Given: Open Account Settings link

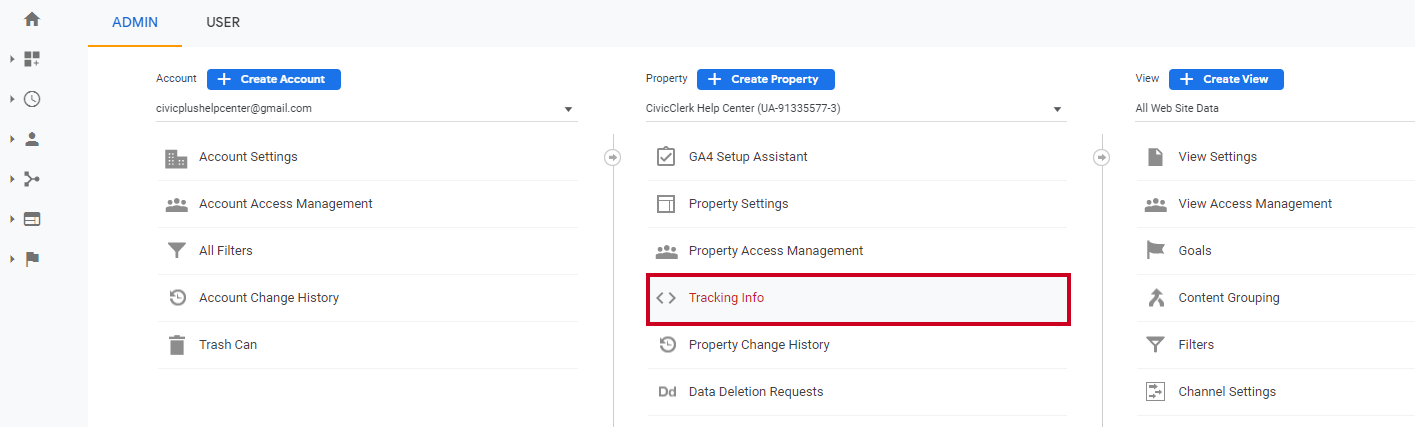Looking at the screenshot, I should (248, 157).
